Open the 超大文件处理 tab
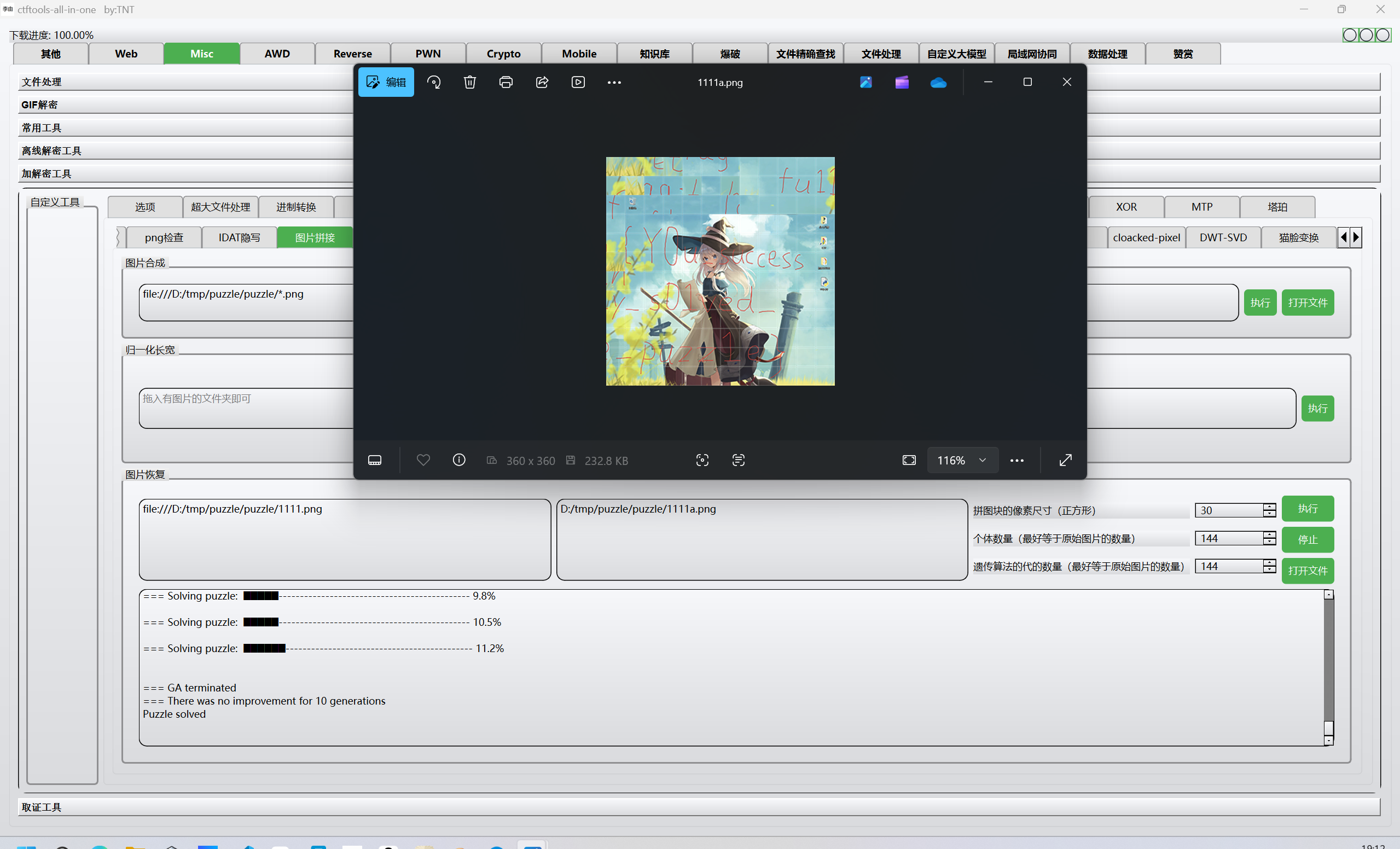This screenshot has width=1400, height=849. [220, 207]
